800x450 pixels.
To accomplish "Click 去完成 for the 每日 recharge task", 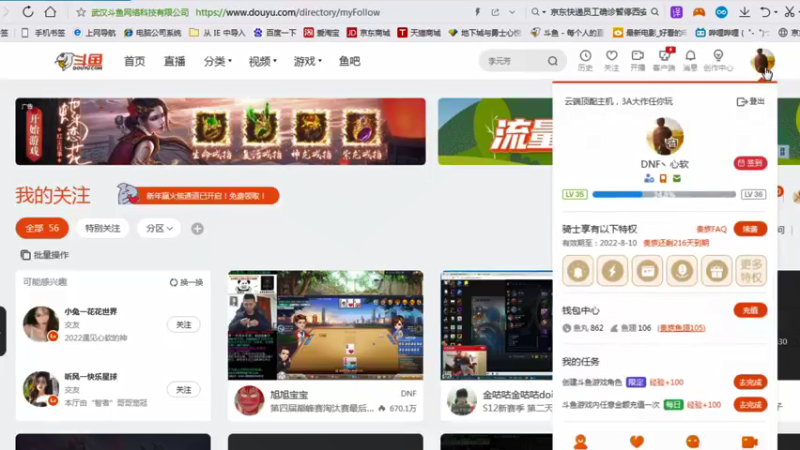I will 751,405.
